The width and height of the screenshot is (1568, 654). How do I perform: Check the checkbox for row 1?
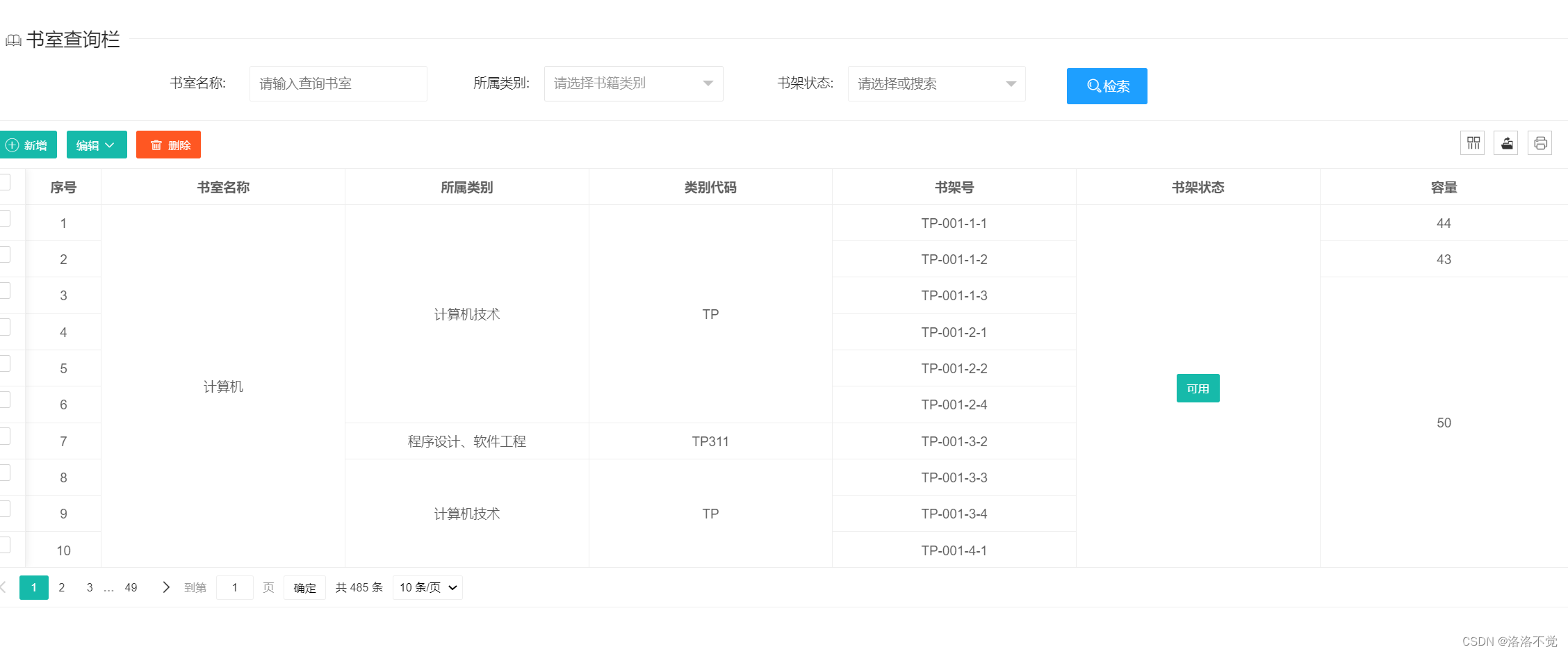(x=3, y=218)
